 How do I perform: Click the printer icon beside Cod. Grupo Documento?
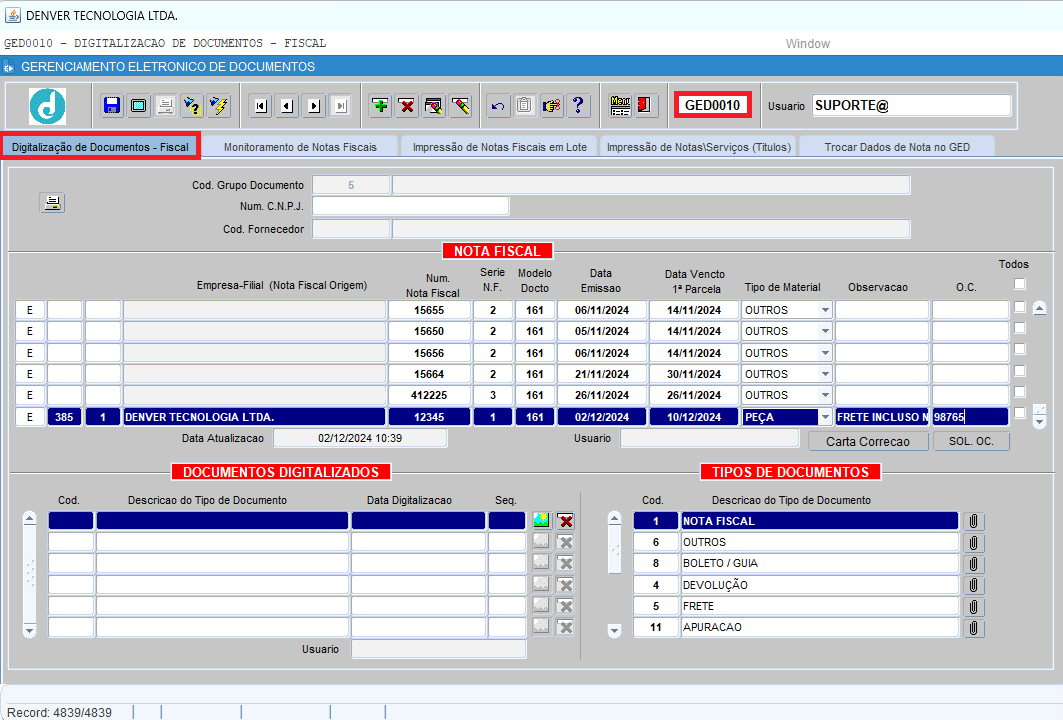pos(52,203)
